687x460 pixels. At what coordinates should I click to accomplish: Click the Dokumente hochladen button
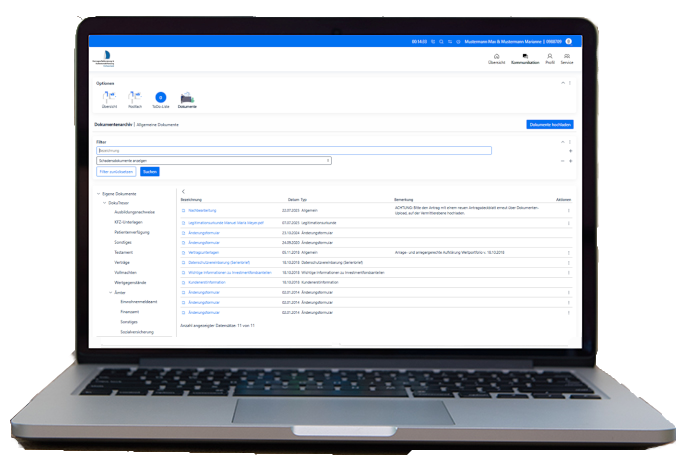point(550,125)
